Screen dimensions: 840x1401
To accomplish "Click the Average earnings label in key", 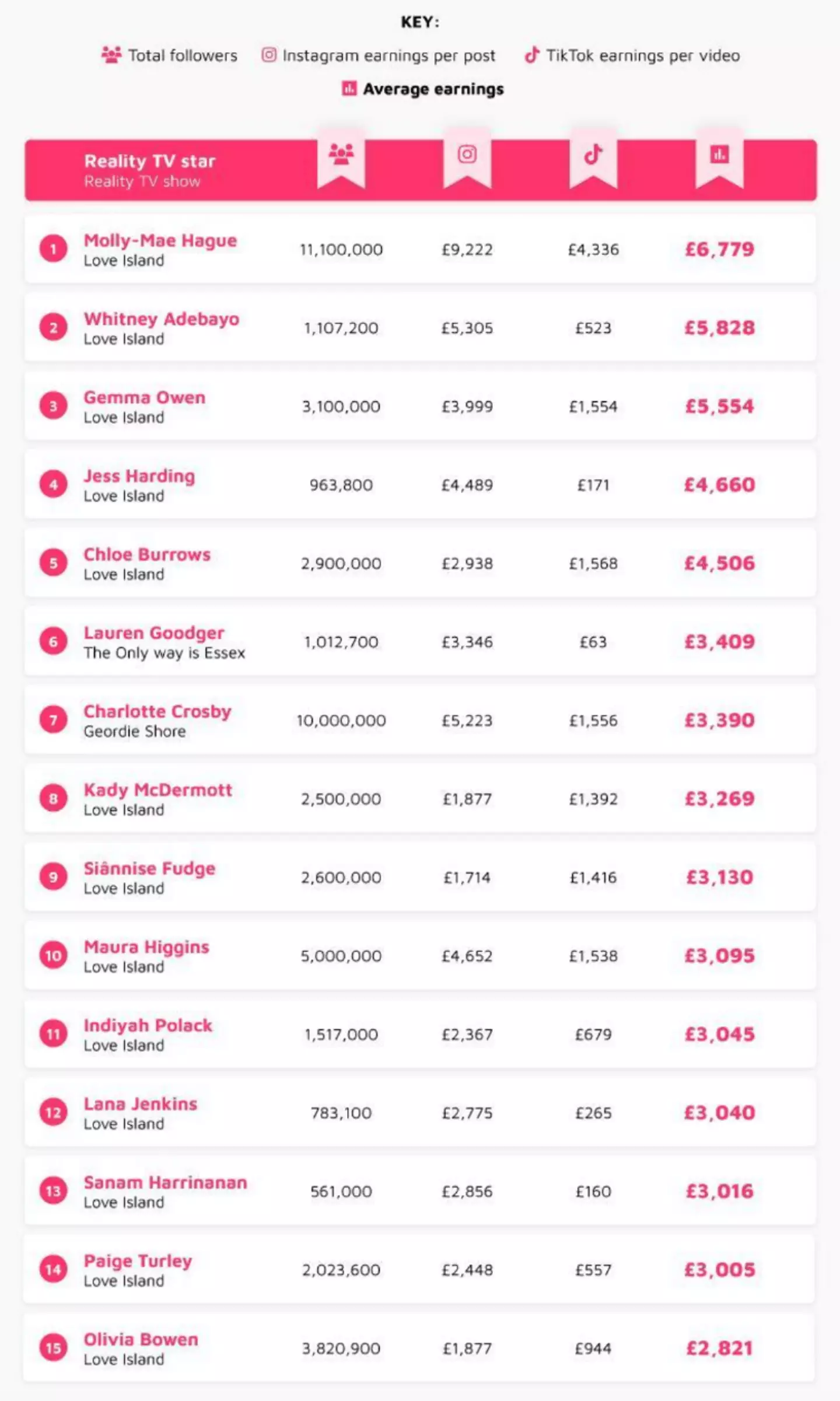I will click(433, 89).
